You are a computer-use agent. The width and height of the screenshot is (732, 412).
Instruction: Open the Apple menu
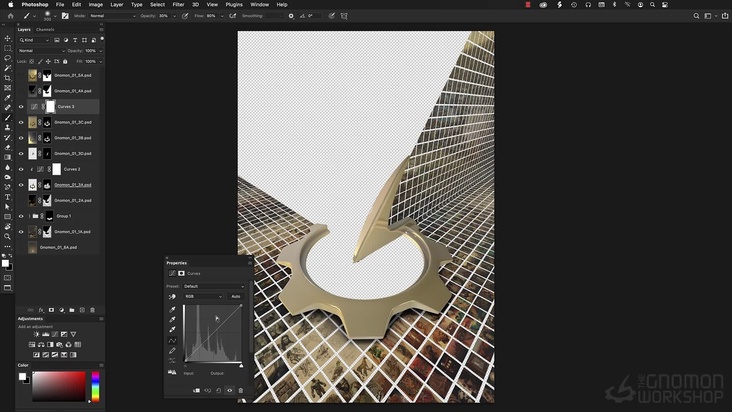10,4
